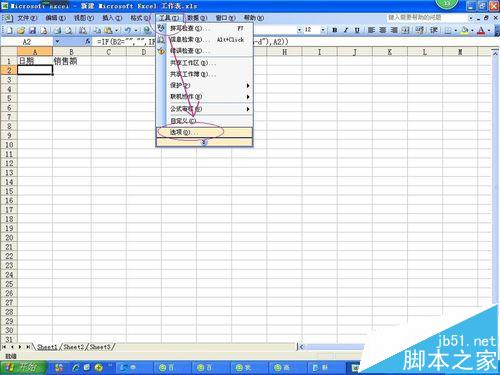
Task: Select column header C
Action: click(x=109, y=52)
